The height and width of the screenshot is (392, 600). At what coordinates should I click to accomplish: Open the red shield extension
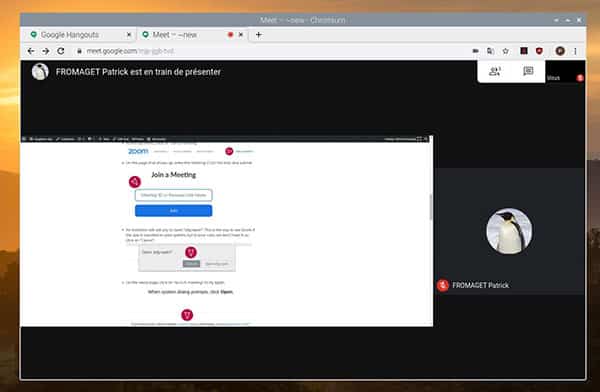[x=539, y=51]
